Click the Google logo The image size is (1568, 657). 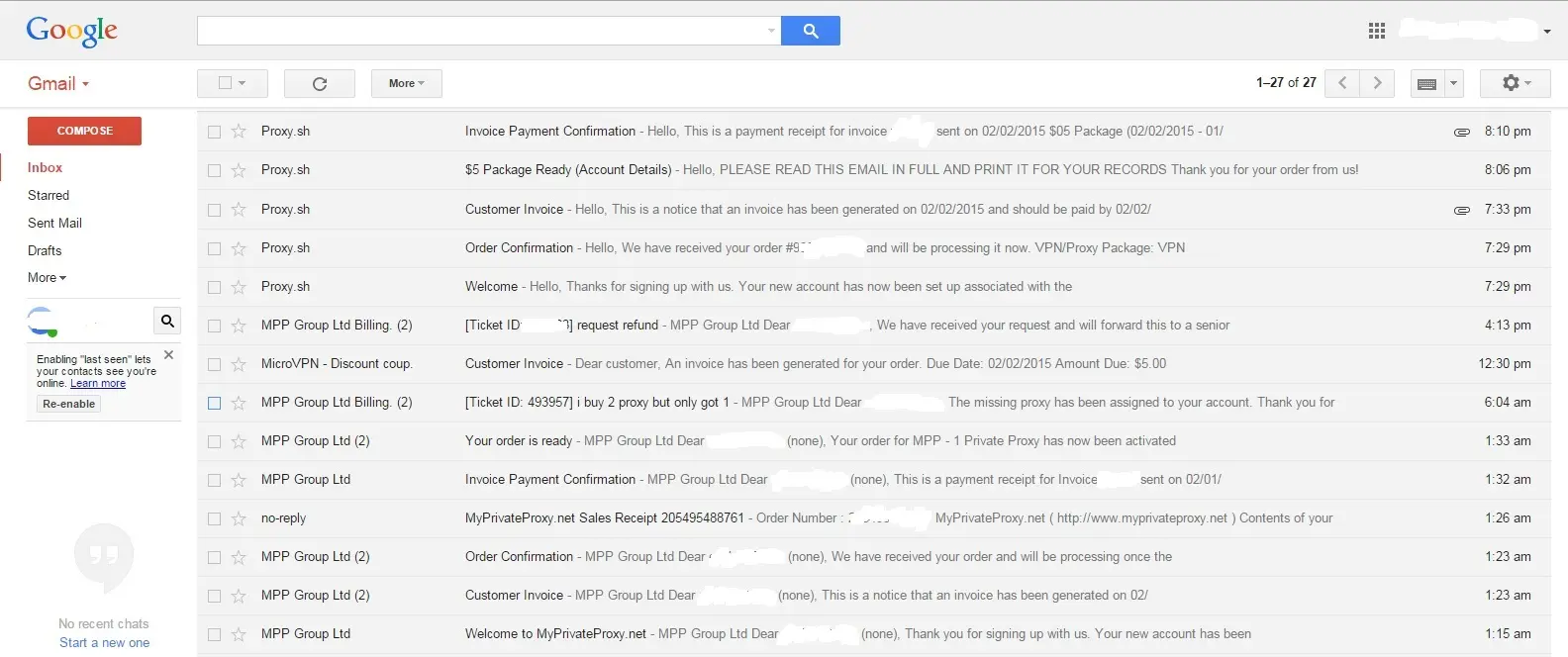(71, 32)
